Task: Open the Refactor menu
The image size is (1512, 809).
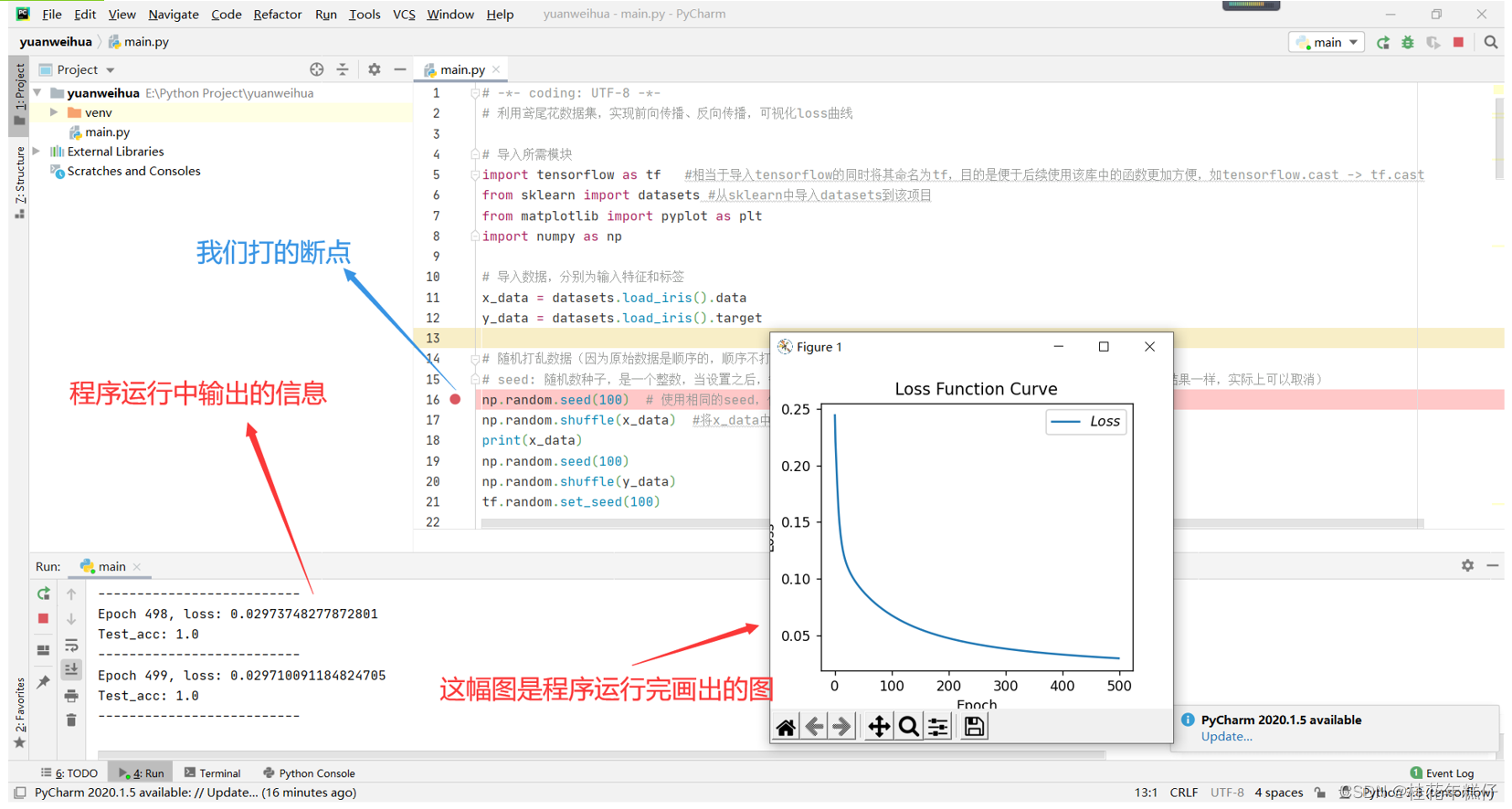Action: coord(278,15)
